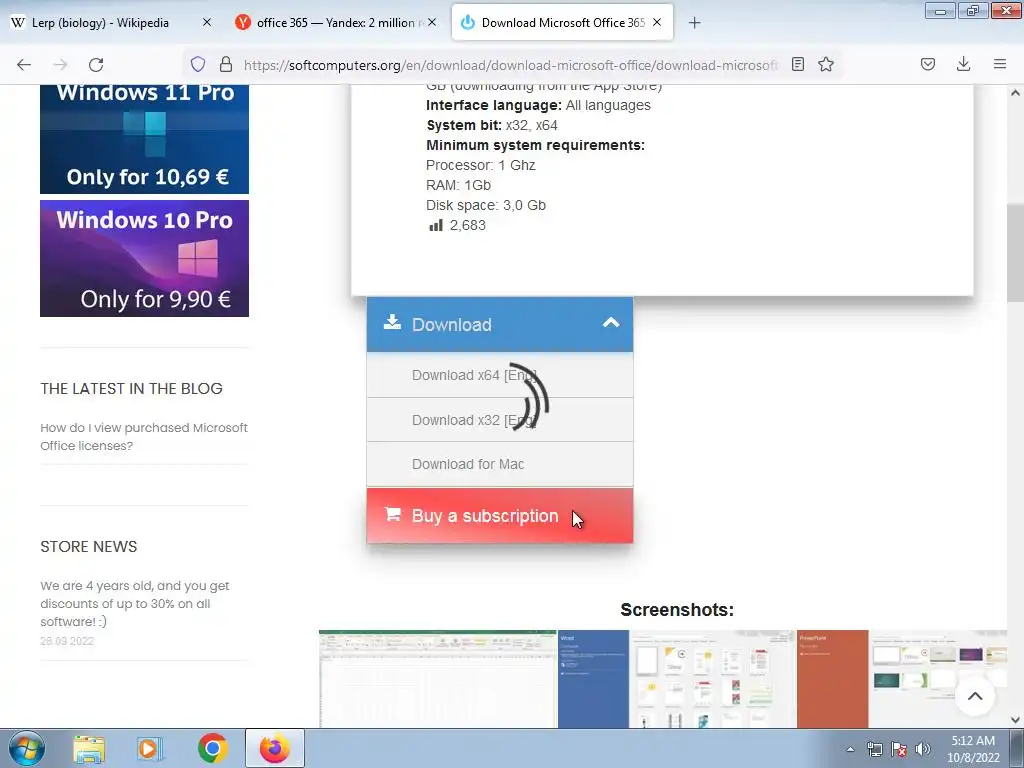This screenshot has width=1024, height=768.
Task: Open the Windows 10 Pro banner ad
Action: [144, 258]
